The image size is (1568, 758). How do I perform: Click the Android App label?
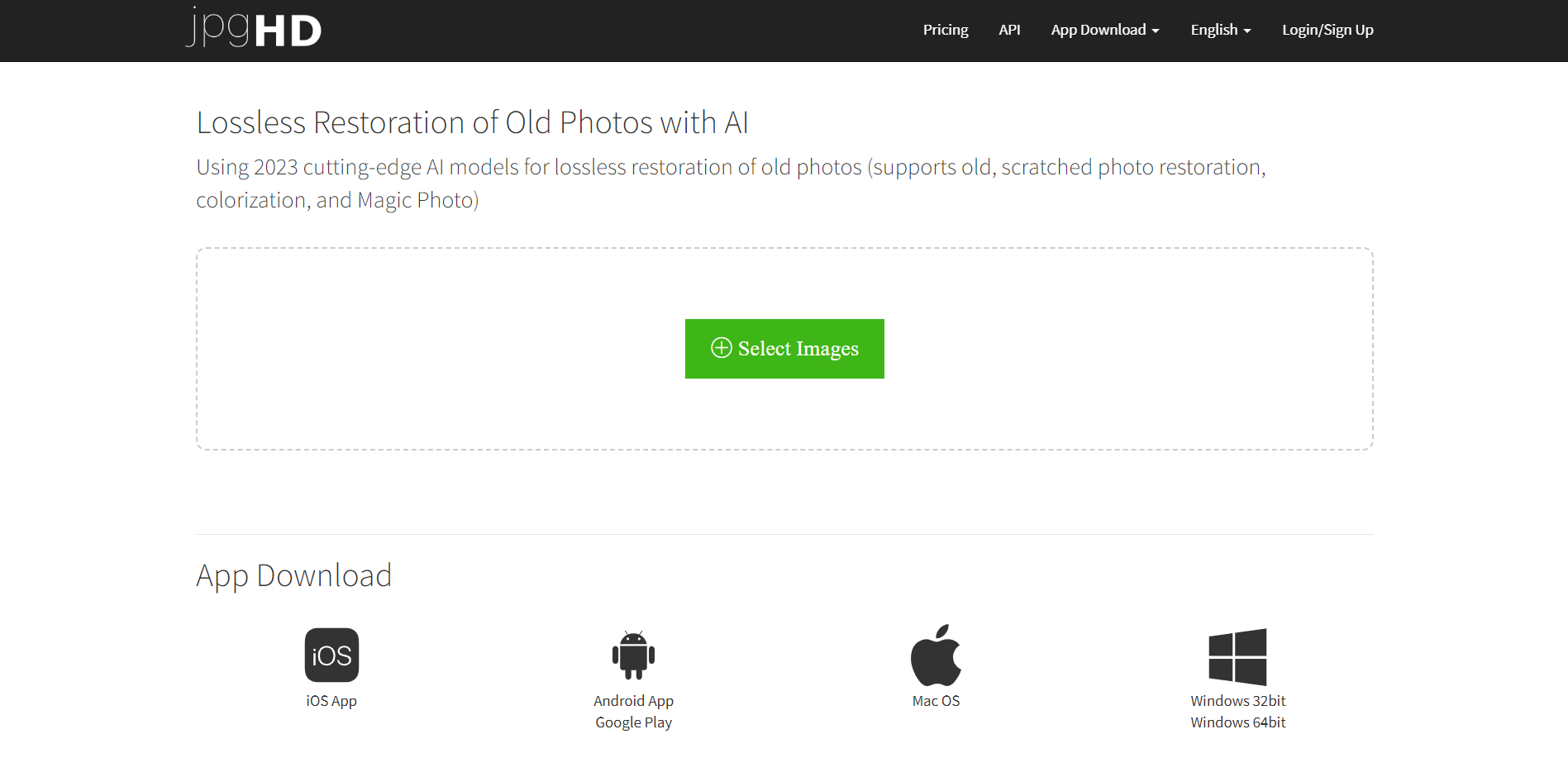coord(633,700)
